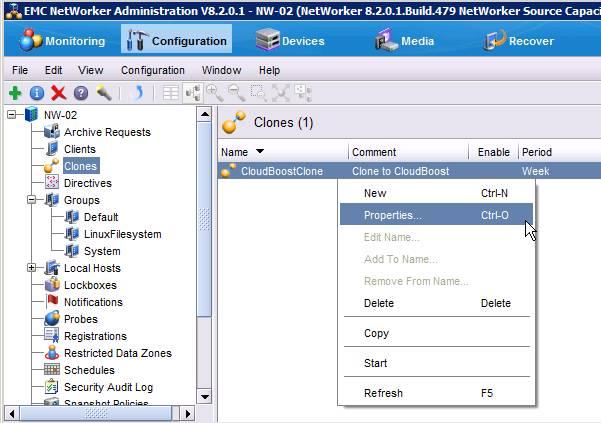Select the LinuxFilesystem group
This screenshot has height=423, width=601.
click(123, 234)
